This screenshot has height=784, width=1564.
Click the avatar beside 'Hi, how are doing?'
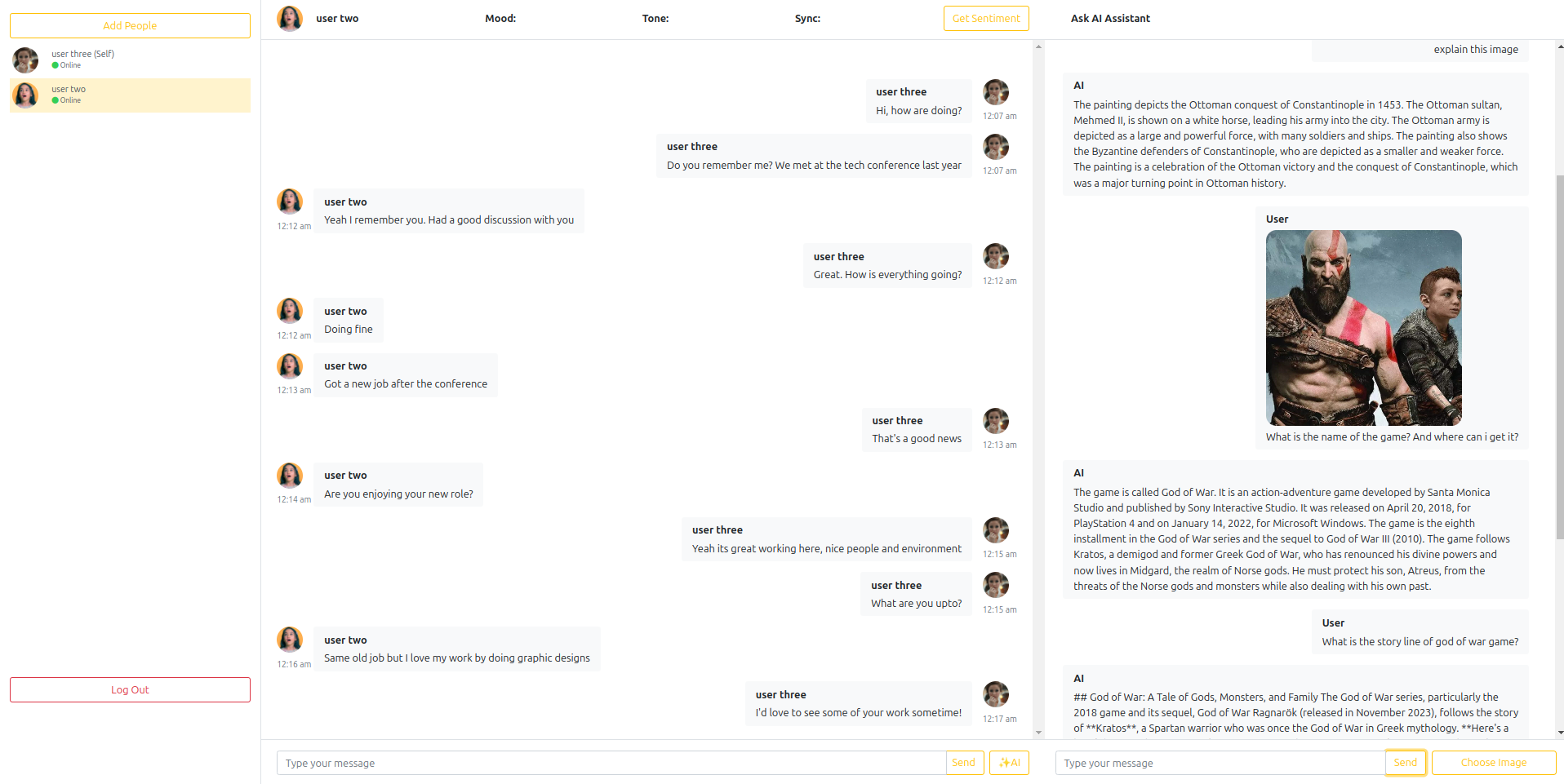[x=996, y=91]
